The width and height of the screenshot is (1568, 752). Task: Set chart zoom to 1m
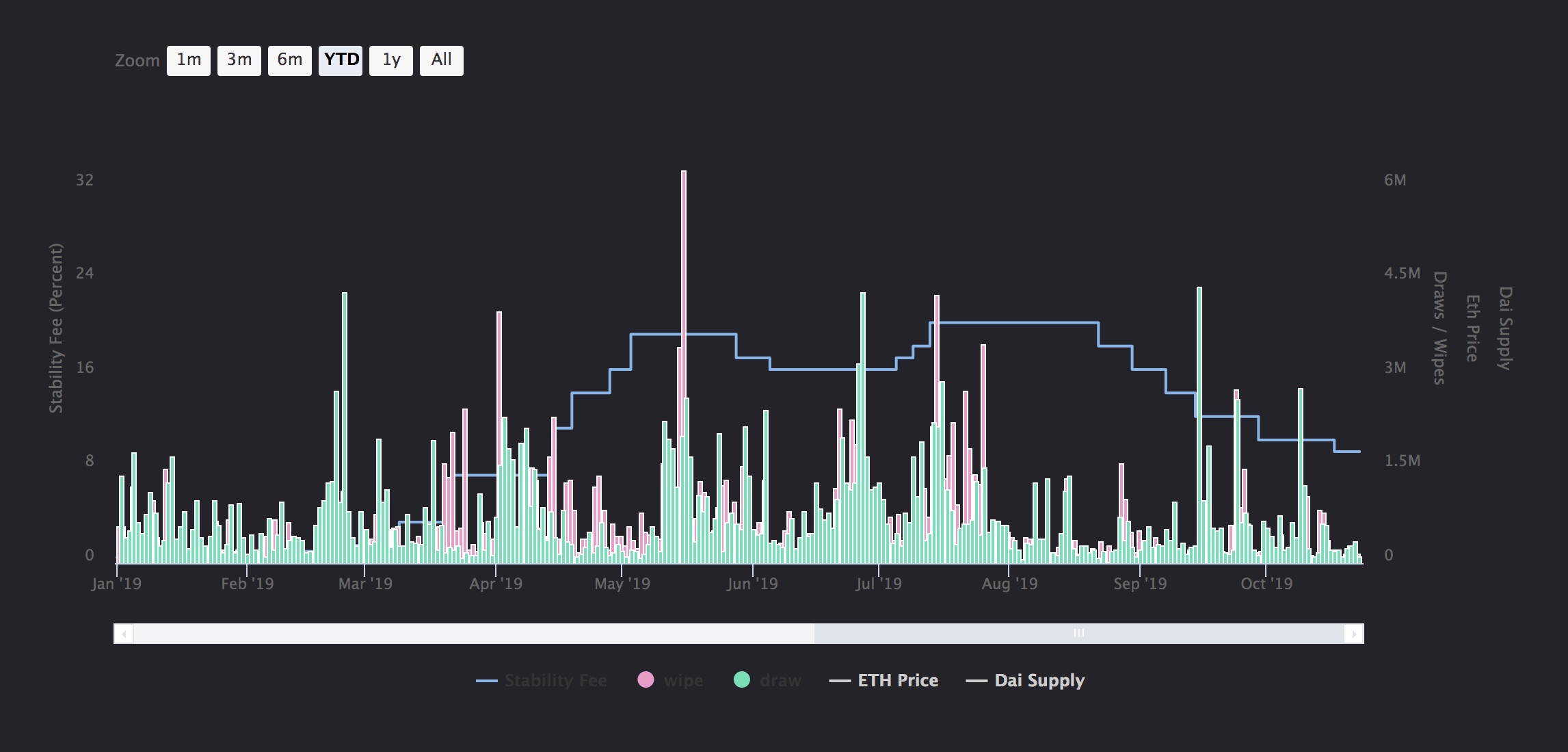189,60
